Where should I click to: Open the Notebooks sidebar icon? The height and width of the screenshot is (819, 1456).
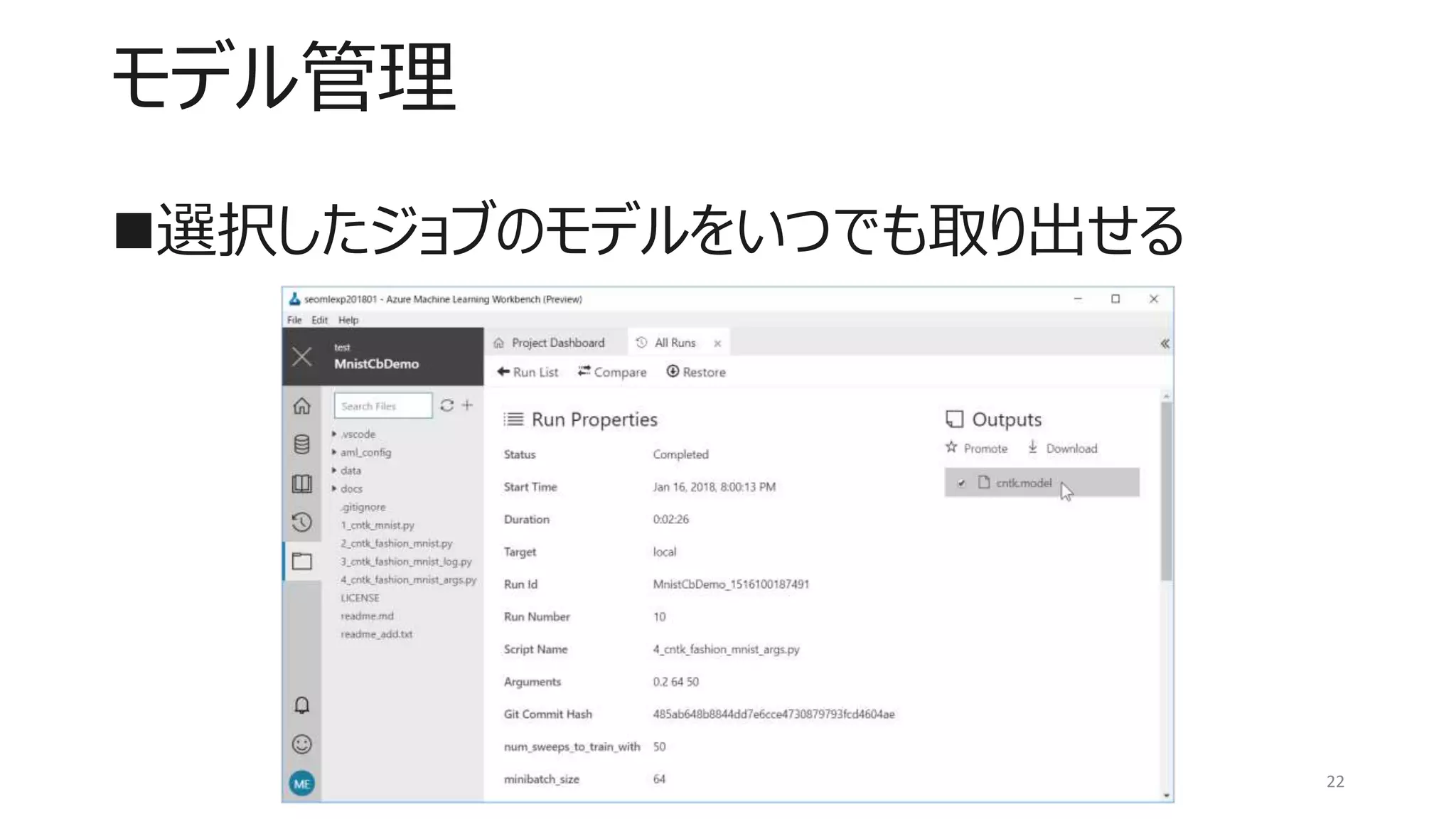pyautogui.click(x=301, y=483)
